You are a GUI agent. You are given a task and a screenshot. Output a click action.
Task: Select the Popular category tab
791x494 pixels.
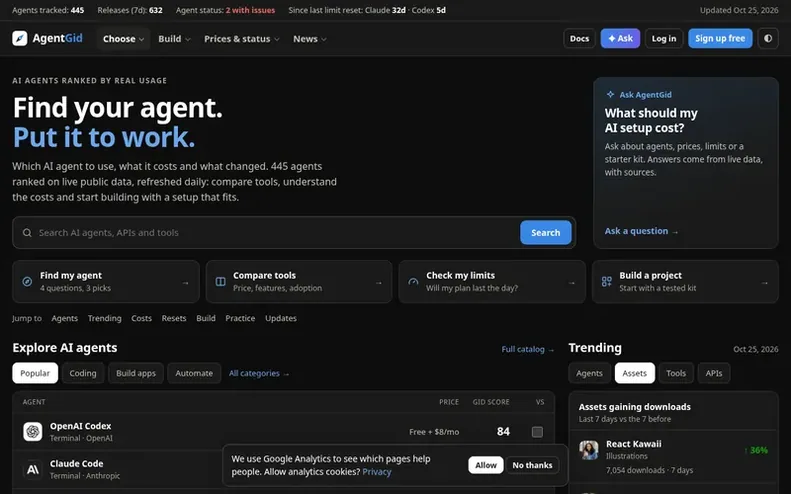point(35,373)
